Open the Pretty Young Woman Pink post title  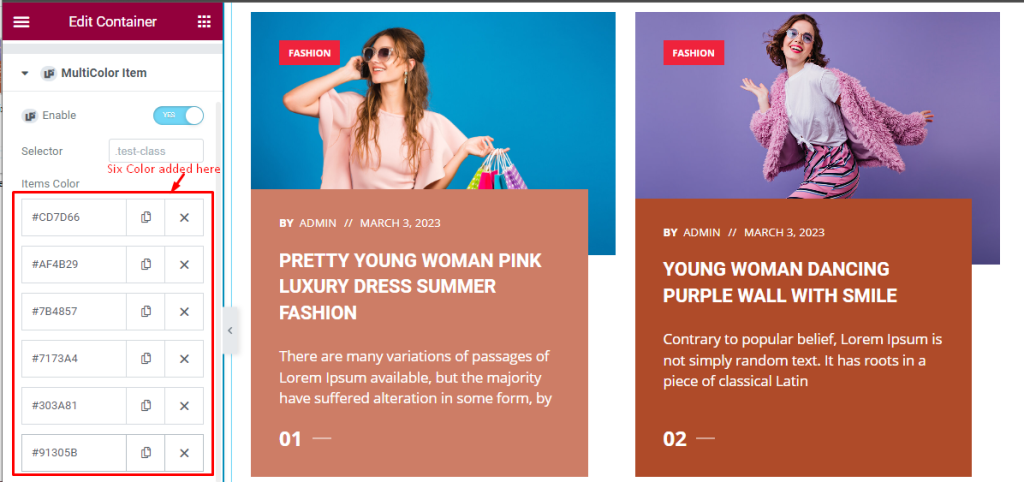410,286
